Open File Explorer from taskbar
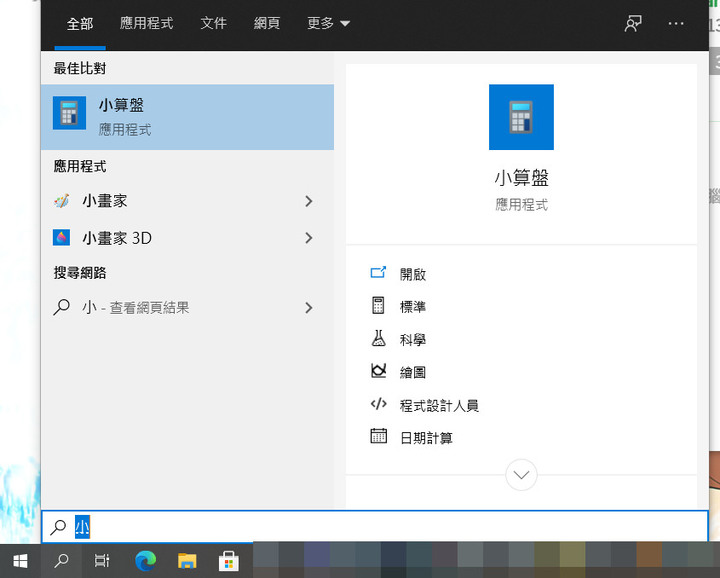This screenshot has width=720, height=578. tap(187, 561)
